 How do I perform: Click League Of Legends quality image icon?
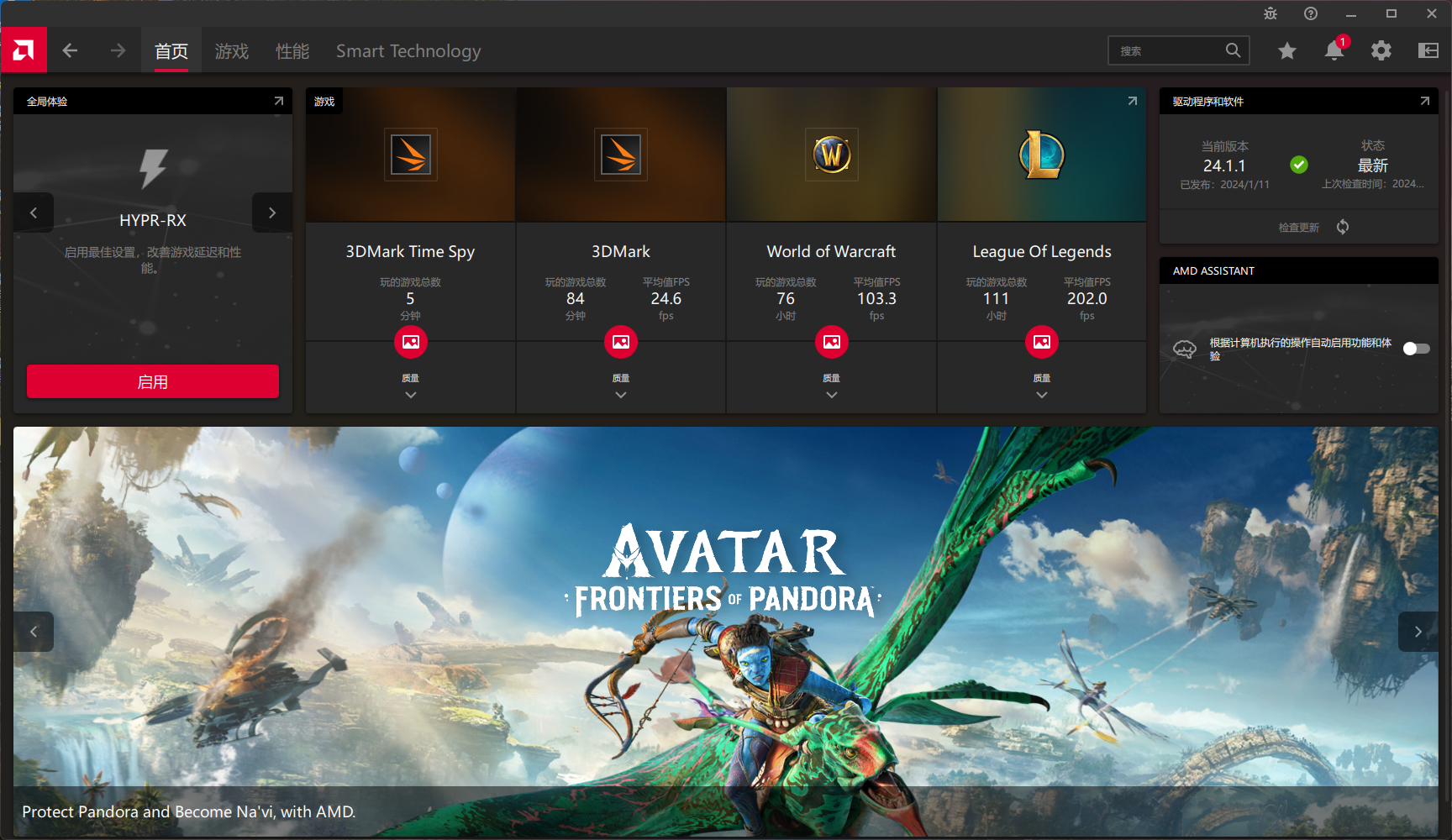coord(1041,342)
